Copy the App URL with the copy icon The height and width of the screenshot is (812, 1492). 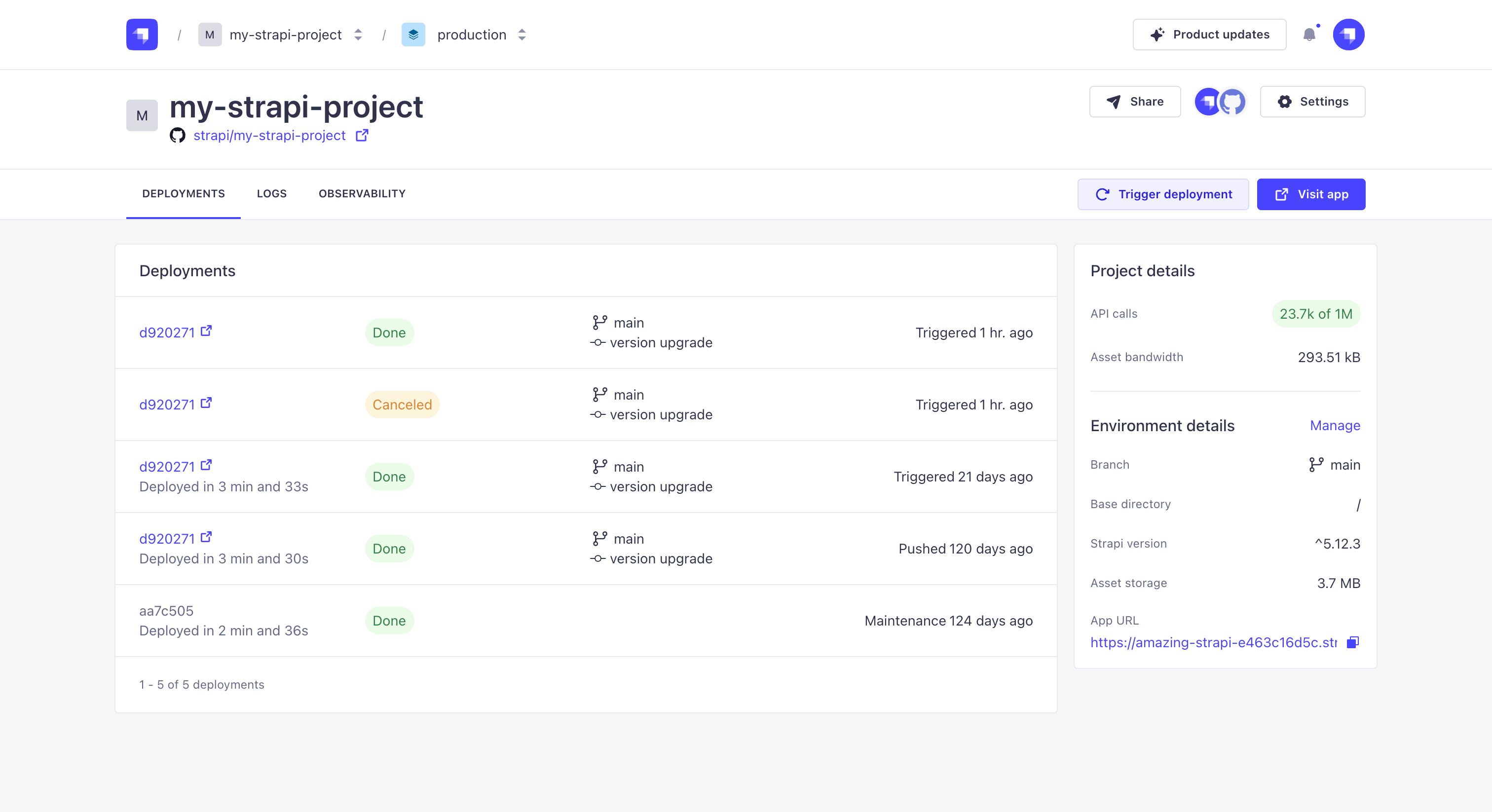[1353, 642]
